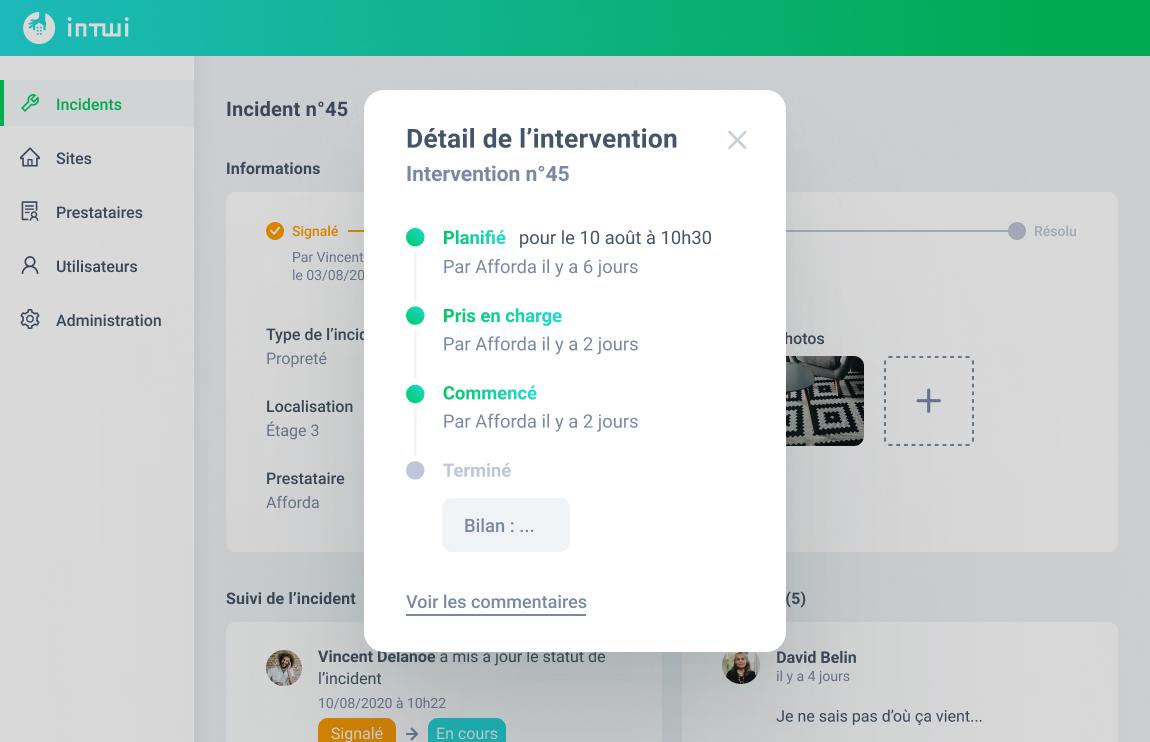Click the Sites house icon
Viewport: 1150px width, 742px height.
pos(30,158)
